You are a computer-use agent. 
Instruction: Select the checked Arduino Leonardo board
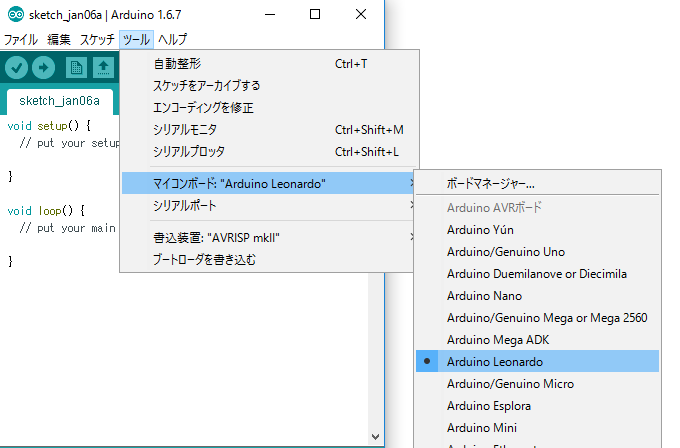coord(537,362)
